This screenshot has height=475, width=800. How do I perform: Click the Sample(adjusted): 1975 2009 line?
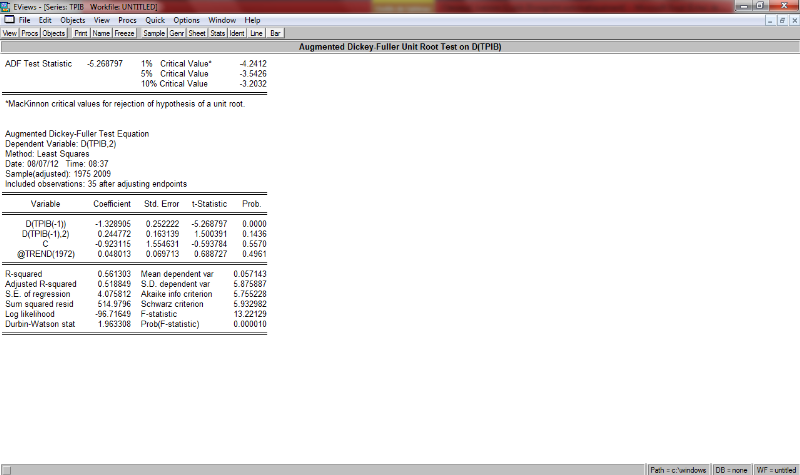[x=58, y=174]
